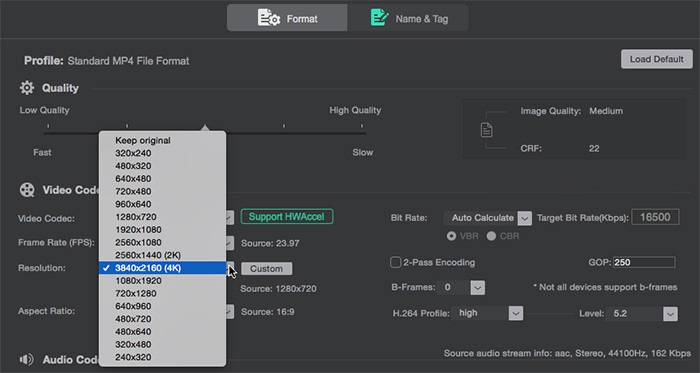
Task: Select 320x480 resolution
Action: (162, 344)
